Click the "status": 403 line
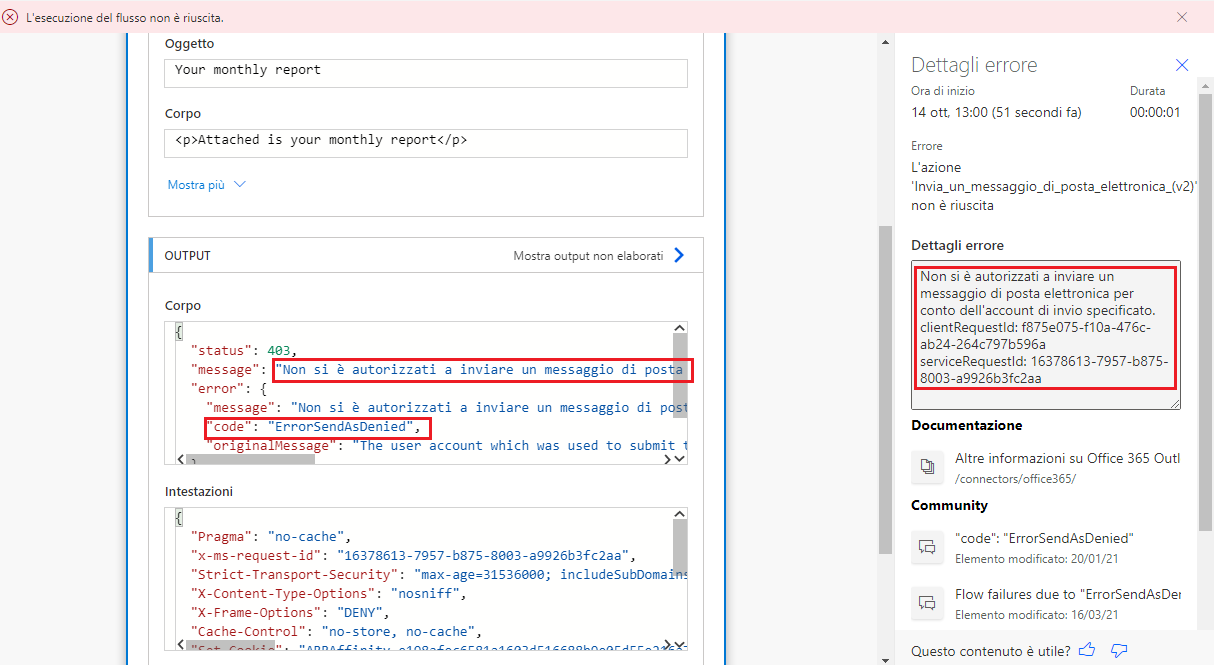 [244, 350]
